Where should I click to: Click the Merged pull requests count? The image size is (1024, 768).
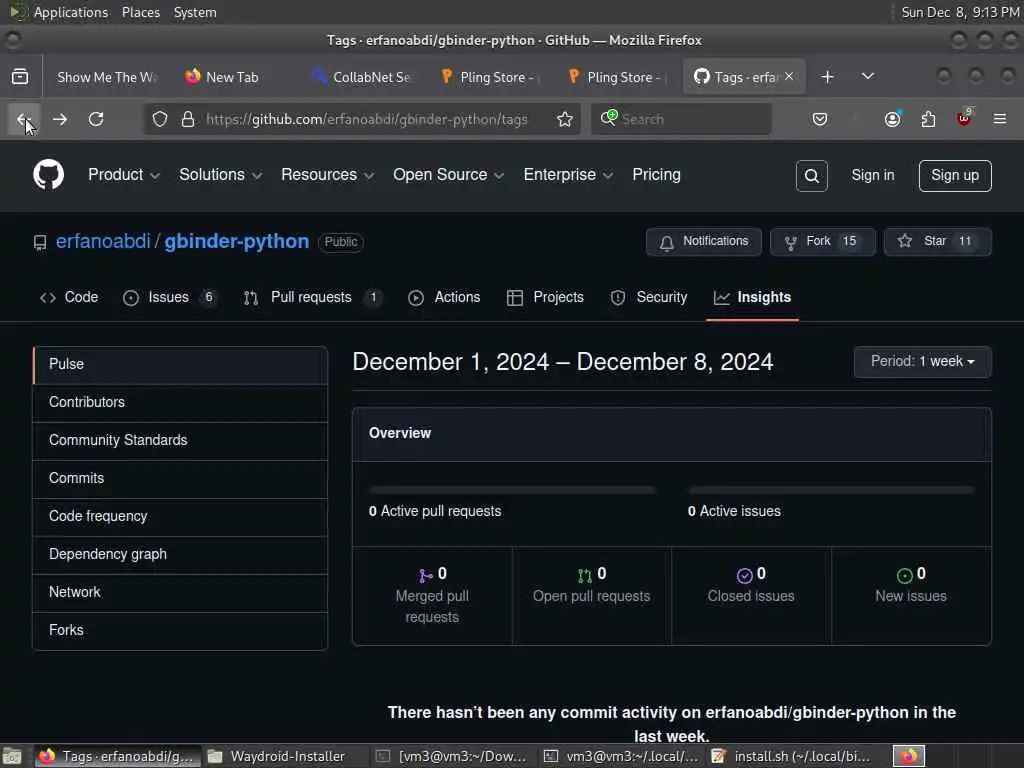coord(432,596)
